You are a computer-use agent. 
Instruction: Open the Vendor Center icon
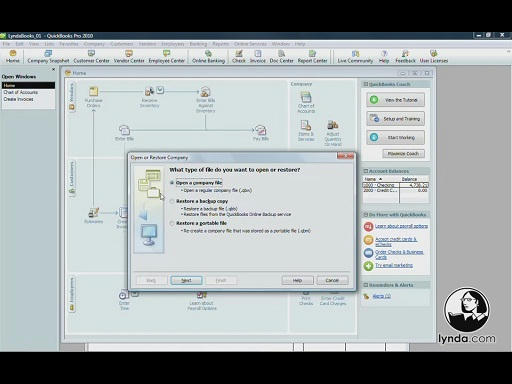coord(129,56)
